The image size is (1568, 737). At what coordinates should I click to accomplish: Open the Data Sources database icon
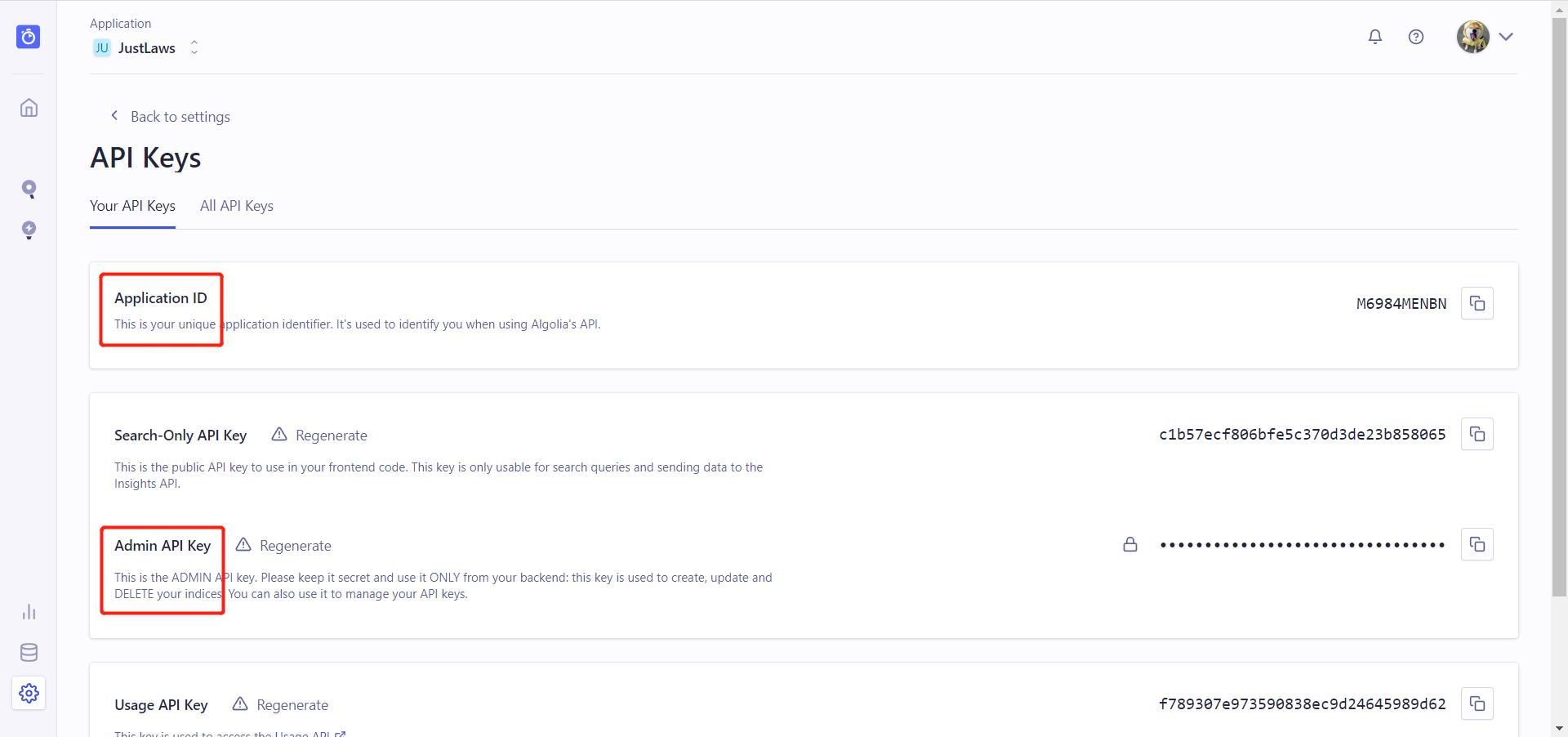(29, 652)
